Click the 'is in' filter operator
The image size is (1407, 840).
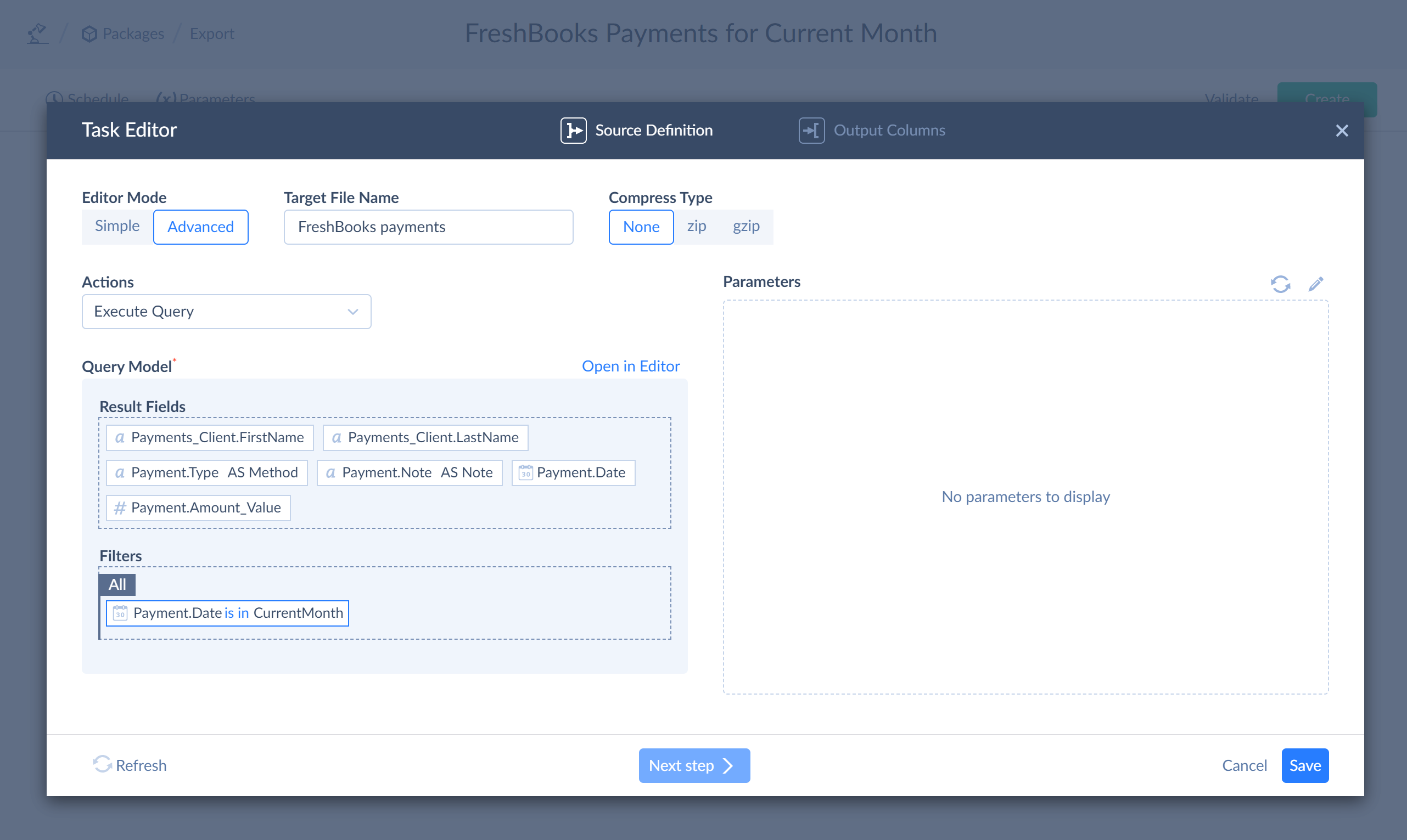click(237, 613)
